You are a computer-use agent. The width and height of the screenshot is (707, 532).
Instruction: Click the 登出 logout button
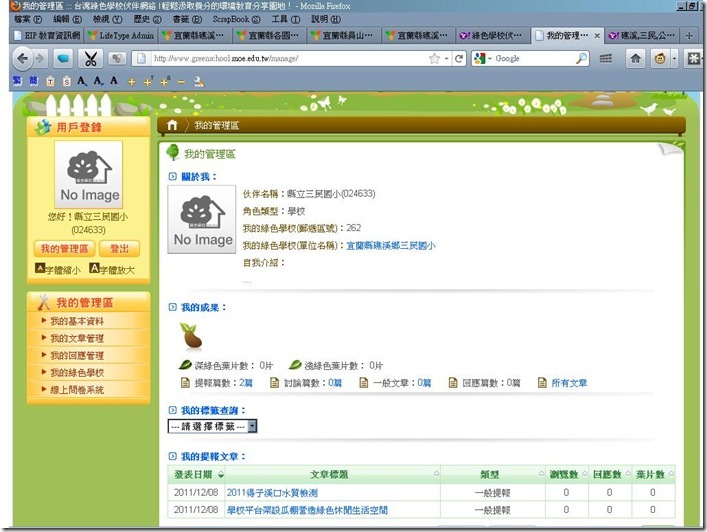coord(119,248)
